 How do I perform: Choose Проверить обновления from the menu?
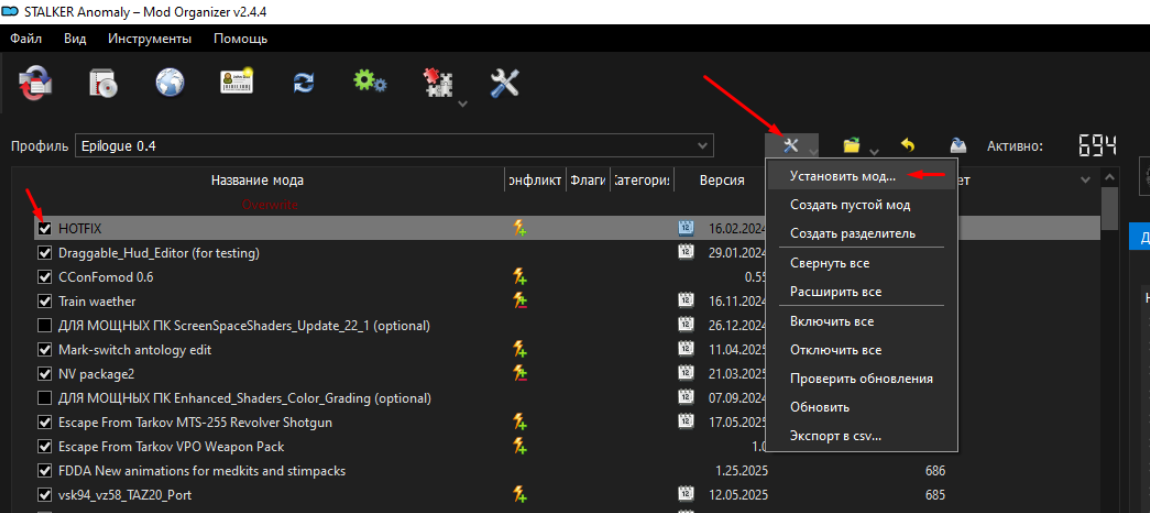[x=862, y=379]
